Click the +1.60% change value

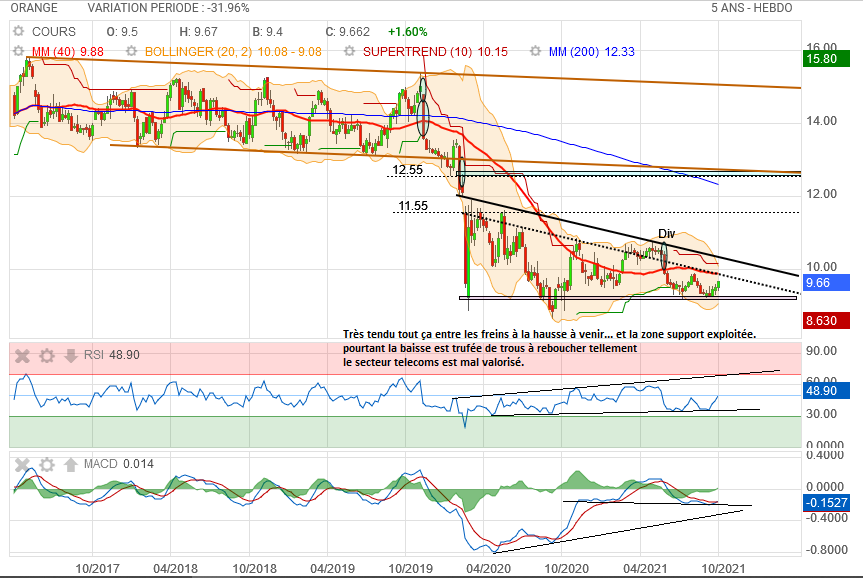pyautogui.click(x=407, y=32)
